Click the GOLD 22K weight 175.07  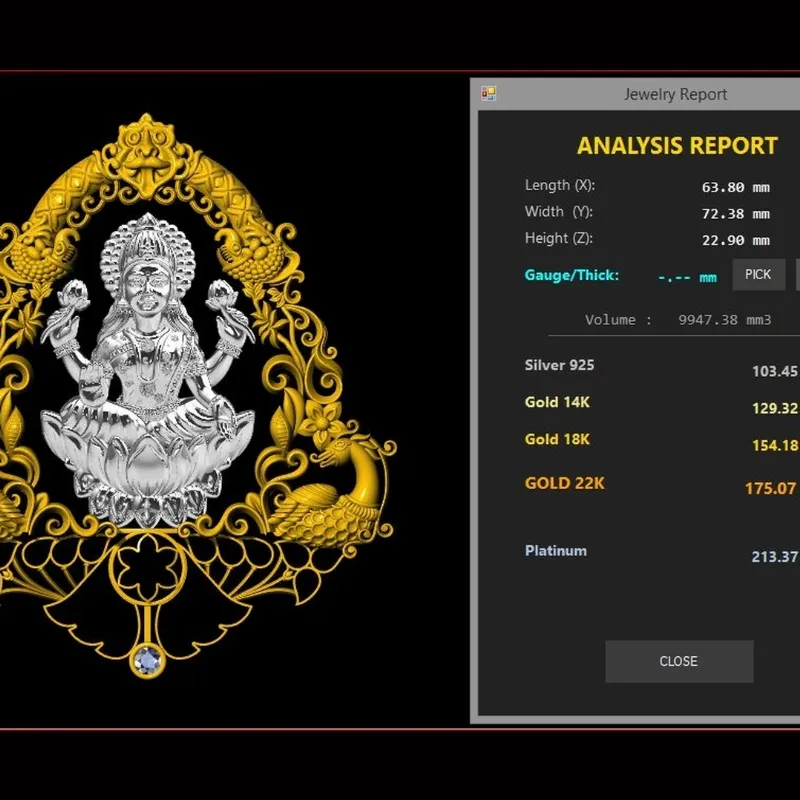(x=771, y=488)
